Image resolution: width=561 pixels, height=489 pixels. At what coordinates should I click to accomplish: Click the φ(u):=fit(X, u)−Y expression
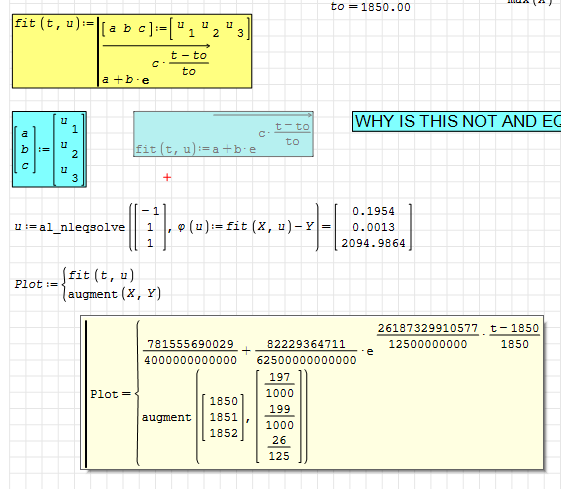pos(246,226)
